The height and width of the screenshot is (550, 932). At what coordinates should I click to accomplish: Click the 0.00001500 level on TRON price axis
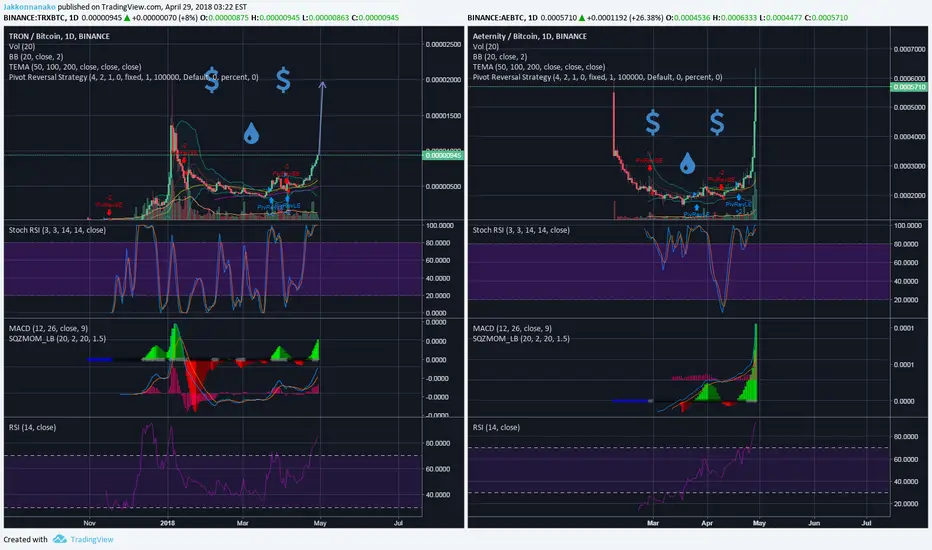[x=443, y=115]
